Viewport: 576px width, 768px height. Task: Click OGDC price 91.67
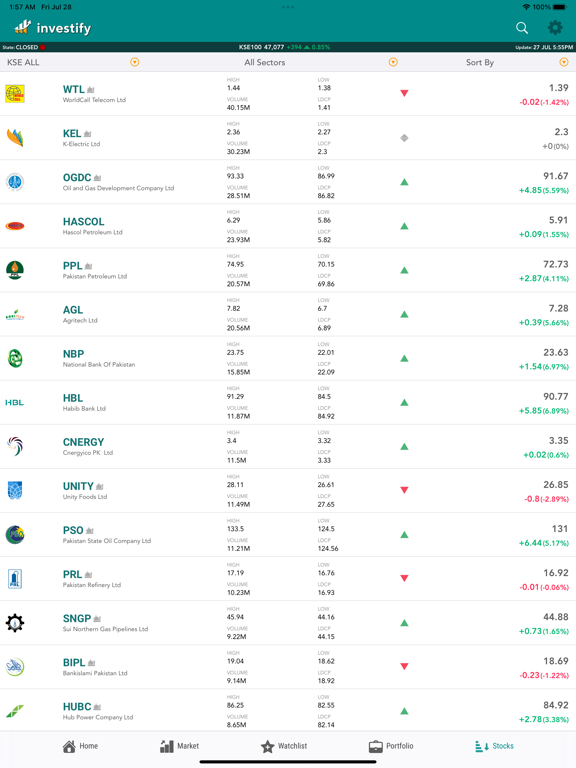pyautogui.click(x=555, y=176)
